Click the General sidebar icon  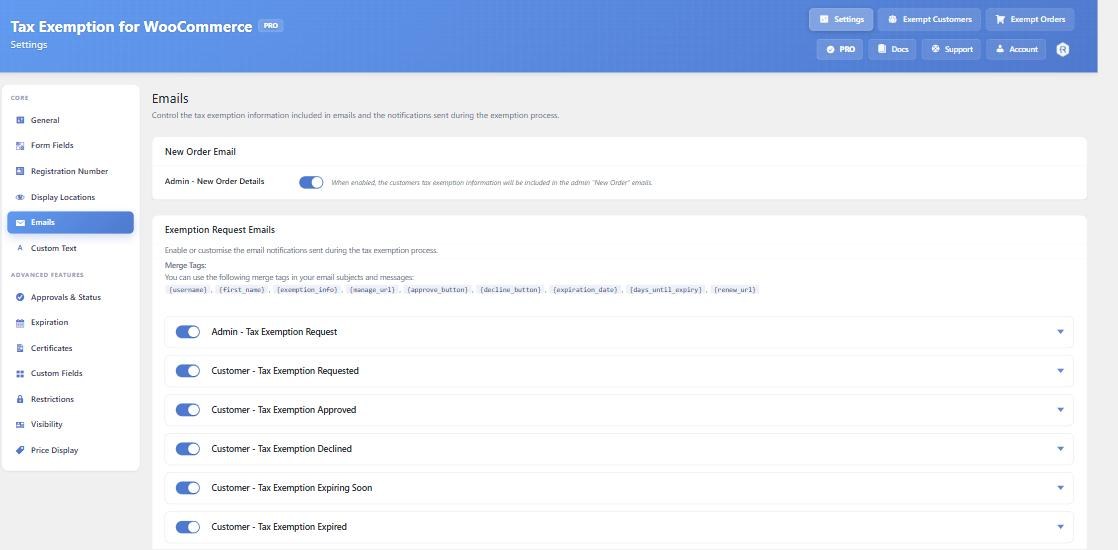pyautogui.click(x=20, y=120)
